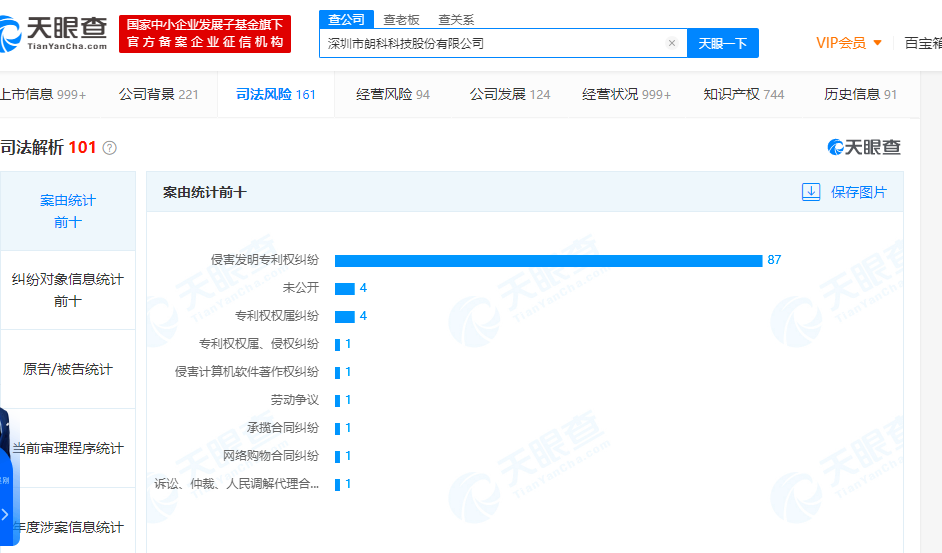Select 纠纷对象信息统计前十 in the side menu
Image resolution: width=942 pixels, height=553 pixels.
tap(68, 290)
